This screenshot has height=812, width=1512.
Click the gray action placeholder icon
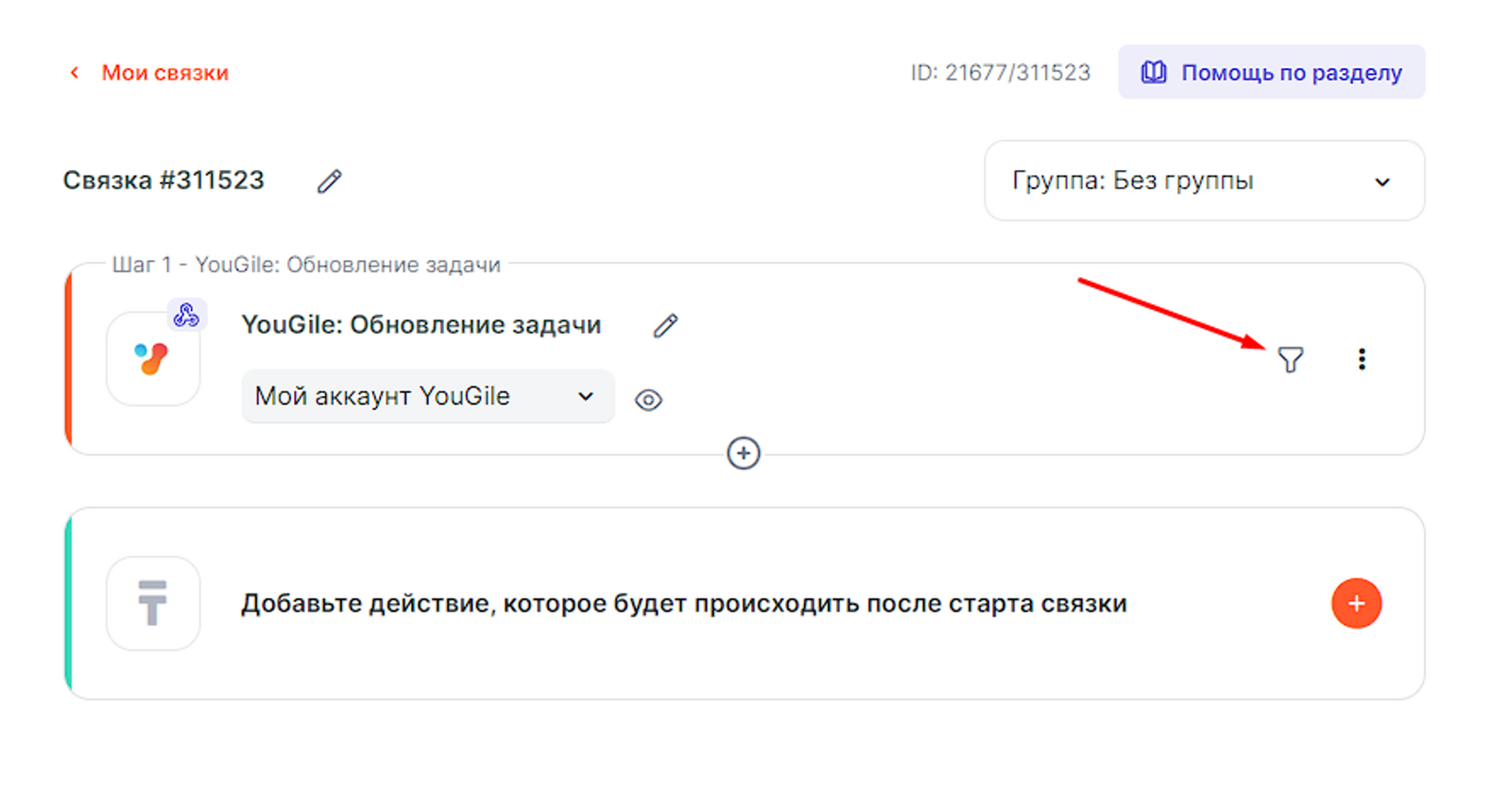click(153, 603)
